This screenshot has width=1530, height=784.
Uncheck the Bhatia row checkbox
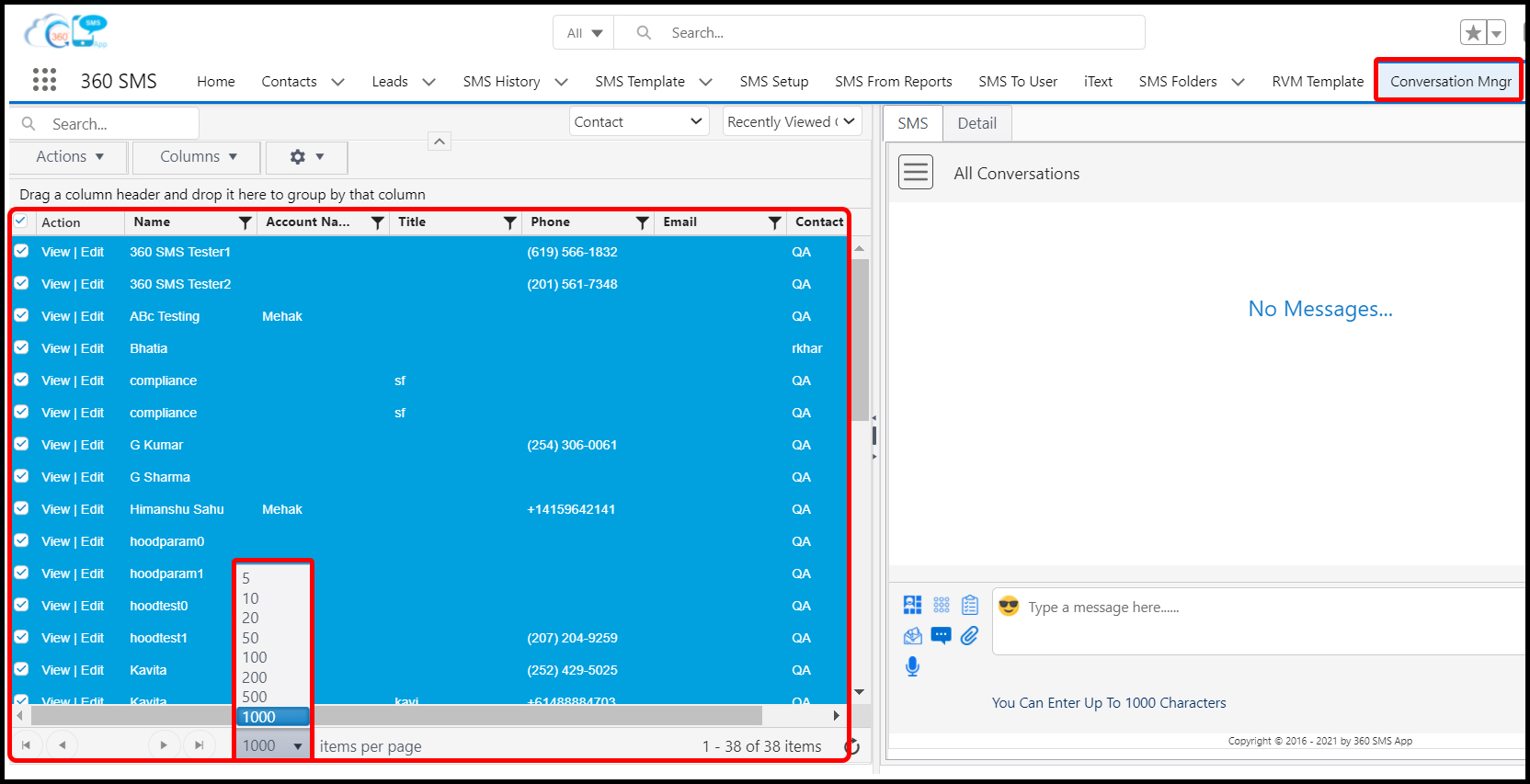21,347
